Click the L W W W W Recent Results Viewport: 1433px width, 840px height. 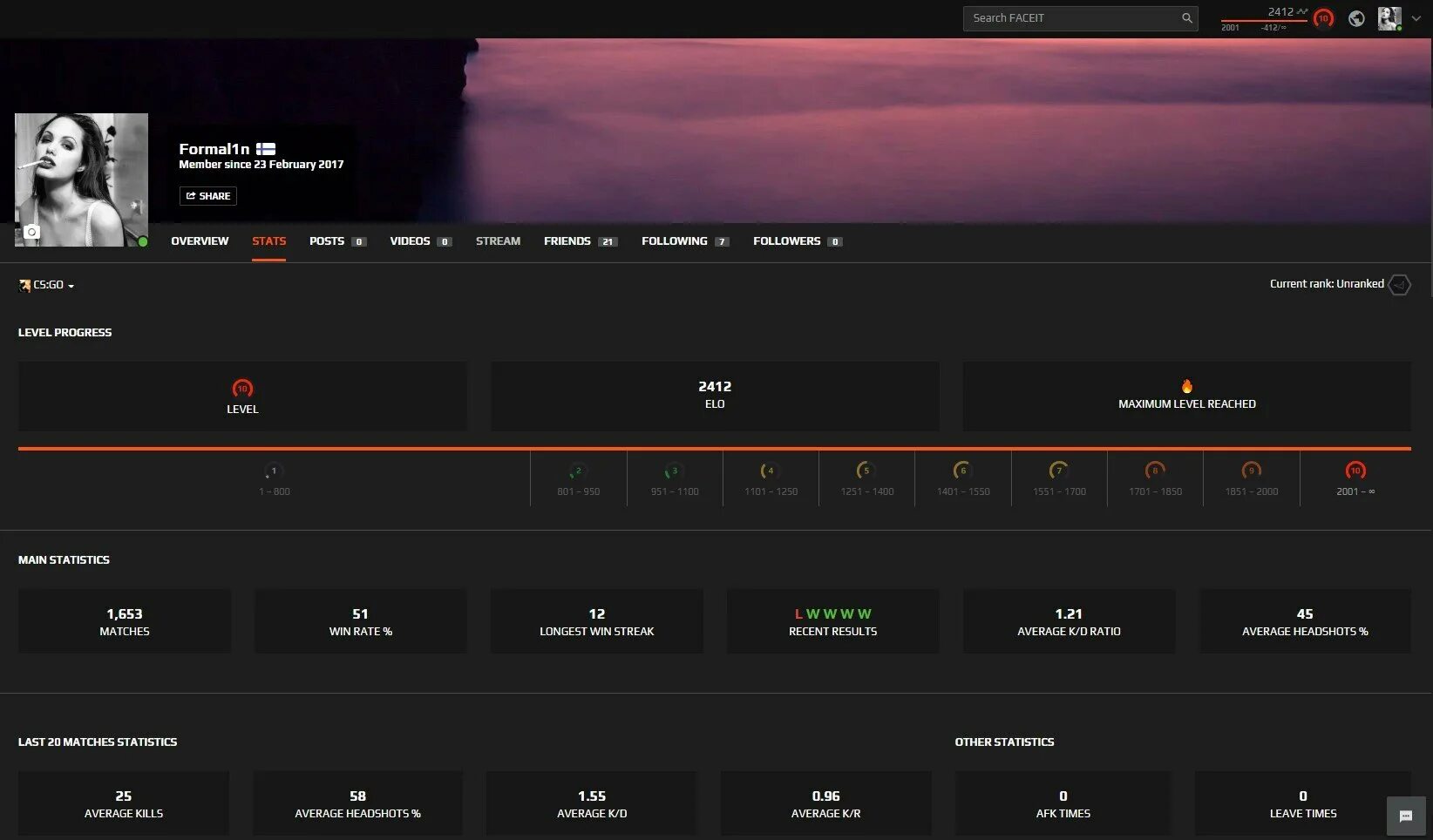(833, 621)
